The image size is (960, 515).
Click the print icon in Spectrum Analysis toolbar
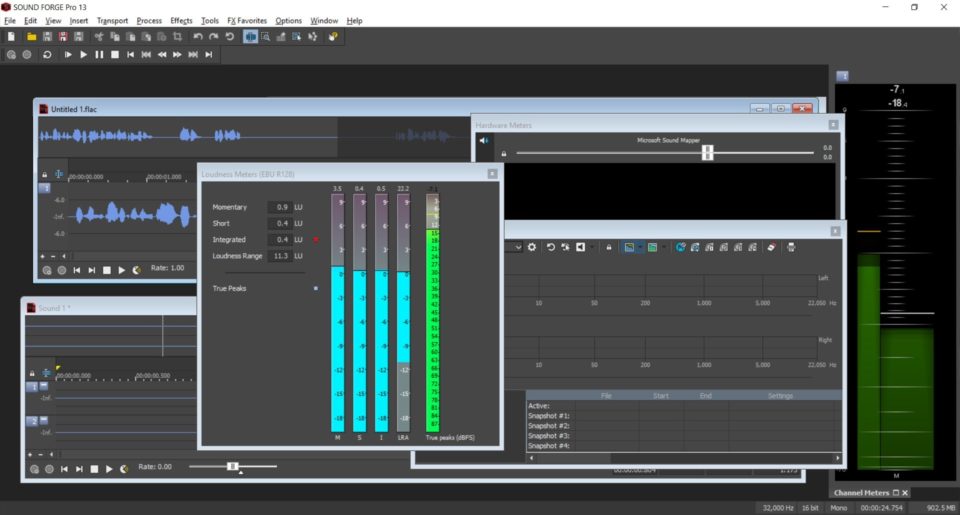point(791,247)
